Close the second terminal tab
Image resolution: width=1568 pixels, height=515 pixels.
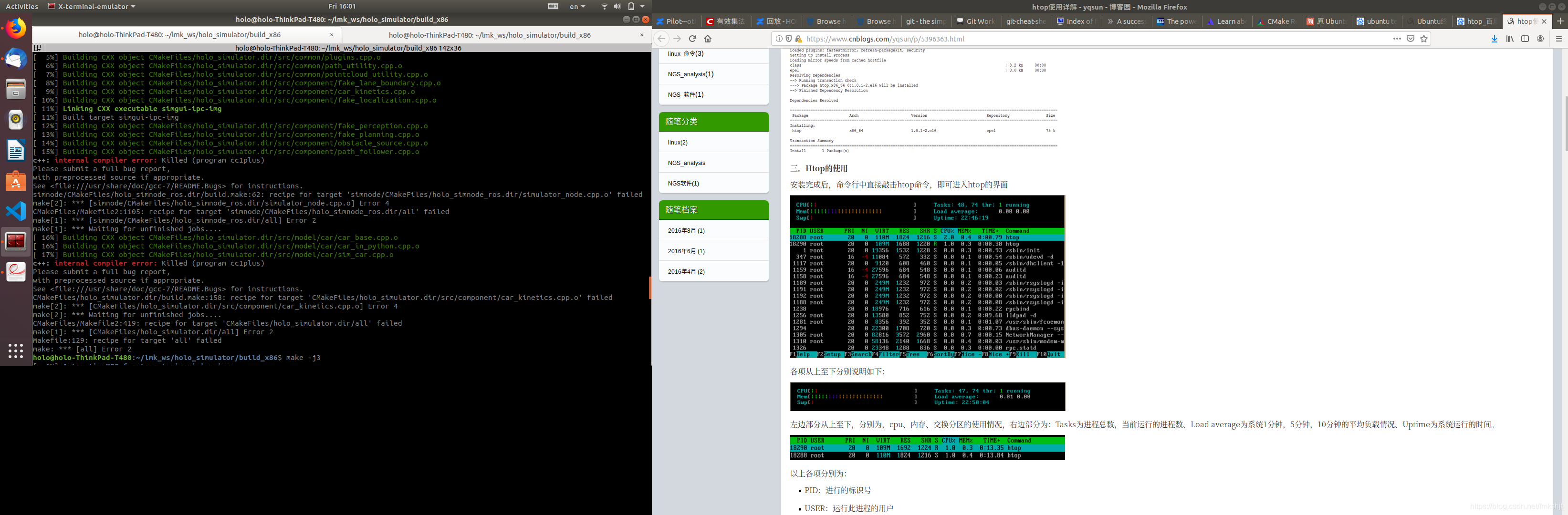click(x=642, y=35)
